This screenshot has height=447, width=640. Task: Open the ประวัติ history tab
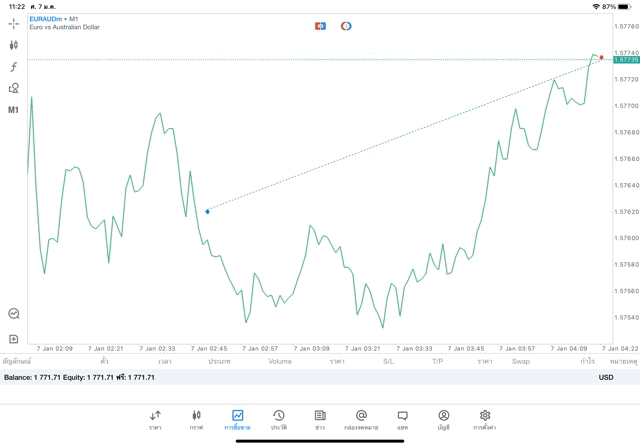click(x=279, y=419)
